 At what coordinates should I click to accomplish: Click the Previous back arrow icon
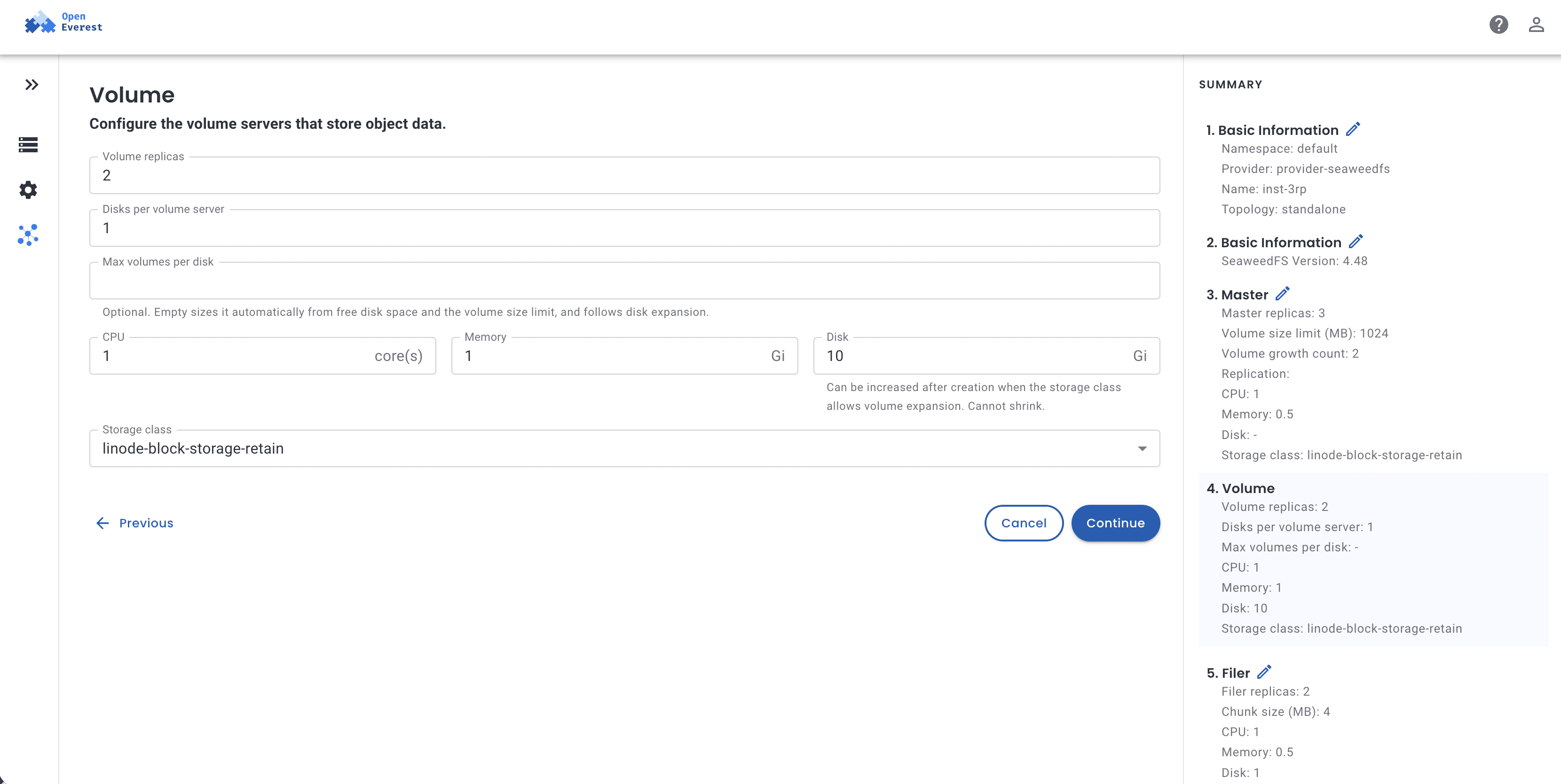(102, 523)
